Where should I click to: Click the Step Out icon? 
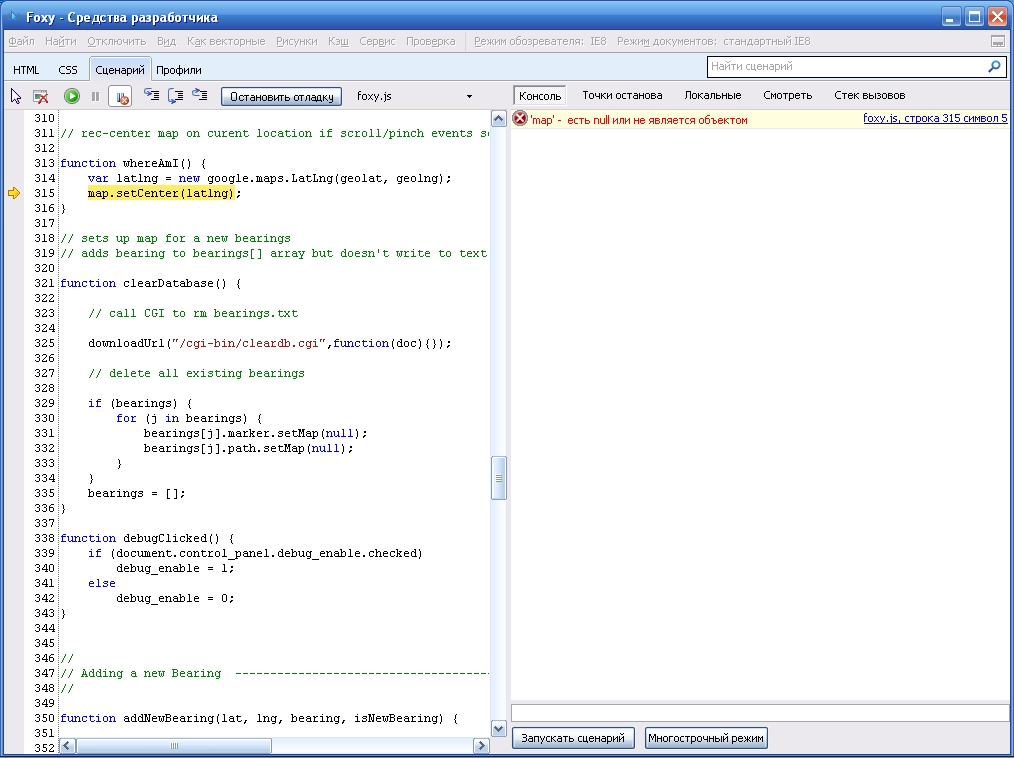tap(199, 96)
